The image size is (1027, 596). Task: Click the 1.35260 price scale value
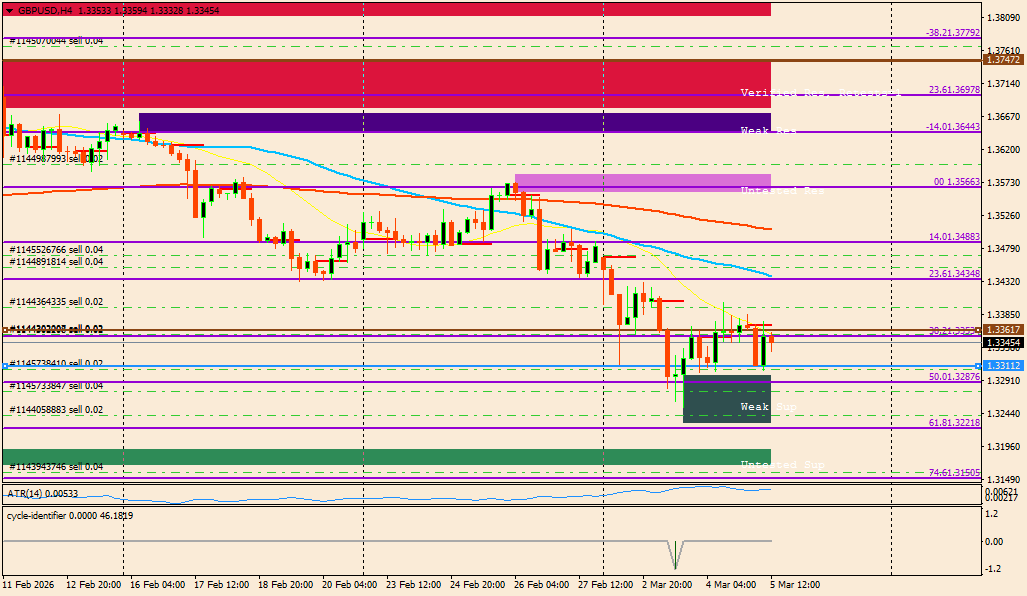pyautogui.click(x=1003, y=215)
